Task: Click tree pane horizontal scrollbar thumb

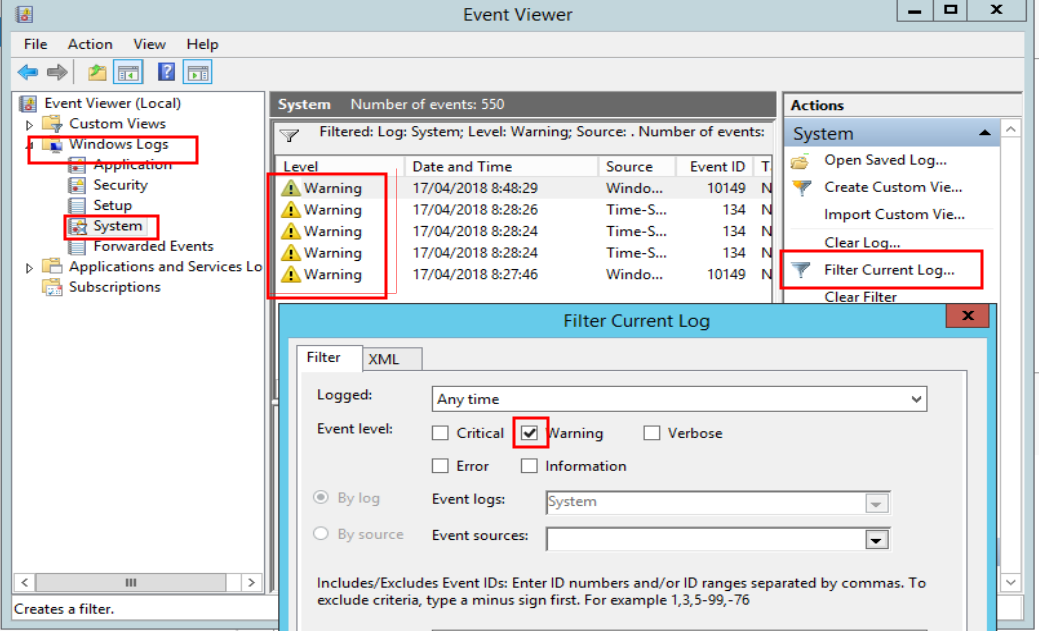Action: pos(131,583)
